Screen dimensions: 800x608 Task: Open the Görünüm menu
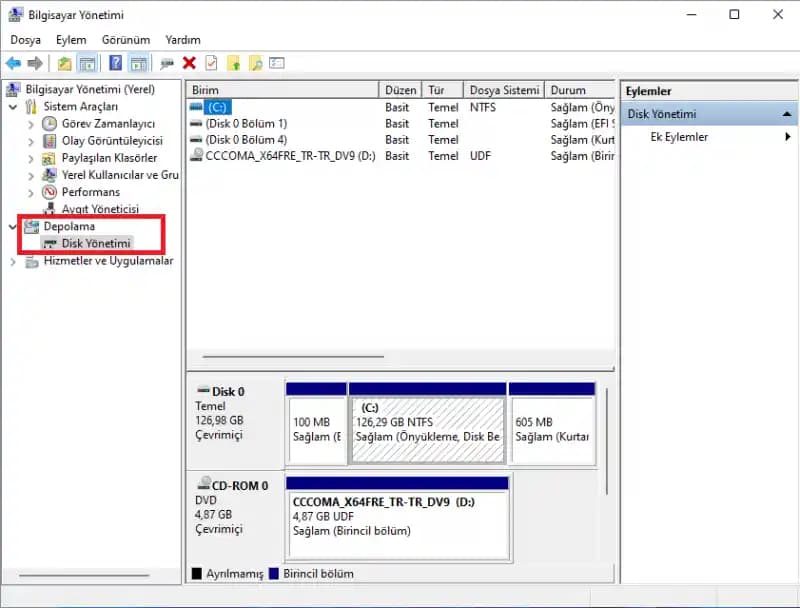(x=126, y=40)
